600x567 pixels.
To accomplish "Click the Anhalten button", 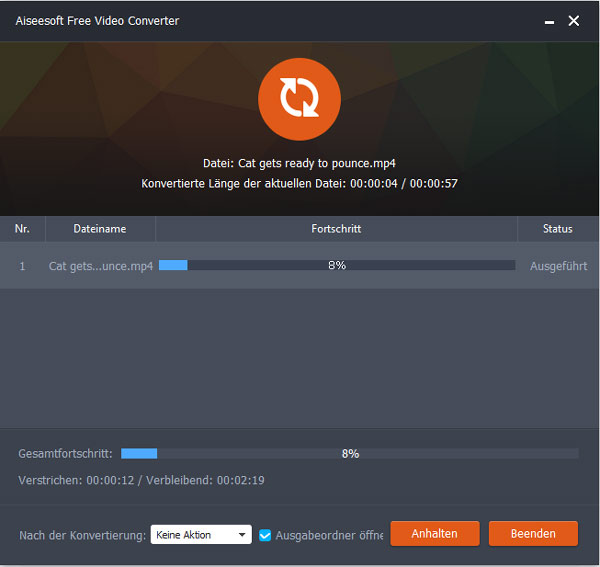I will tap(435, 534).
